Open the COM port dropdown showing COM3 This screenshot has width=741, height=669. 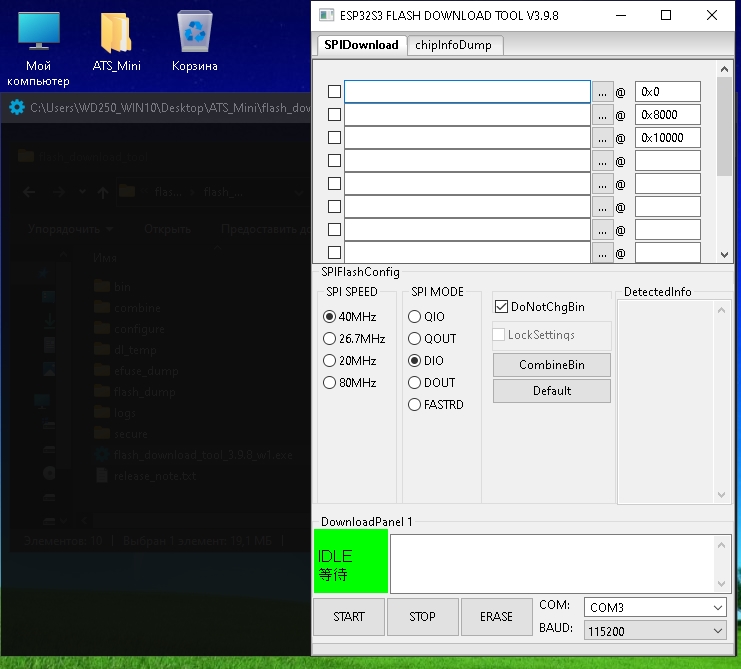click(655, 607)
